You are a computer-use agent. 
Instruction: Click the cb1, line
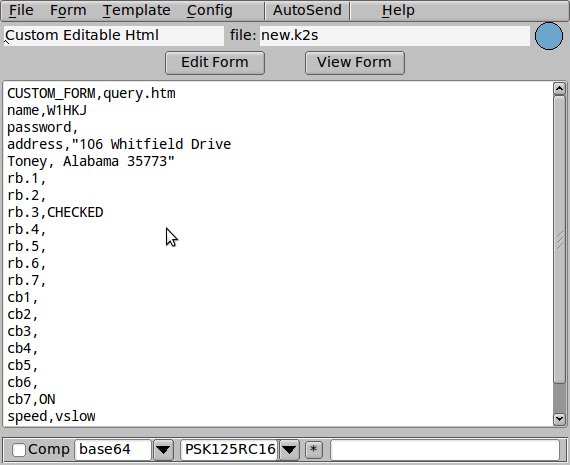(23, 297)
